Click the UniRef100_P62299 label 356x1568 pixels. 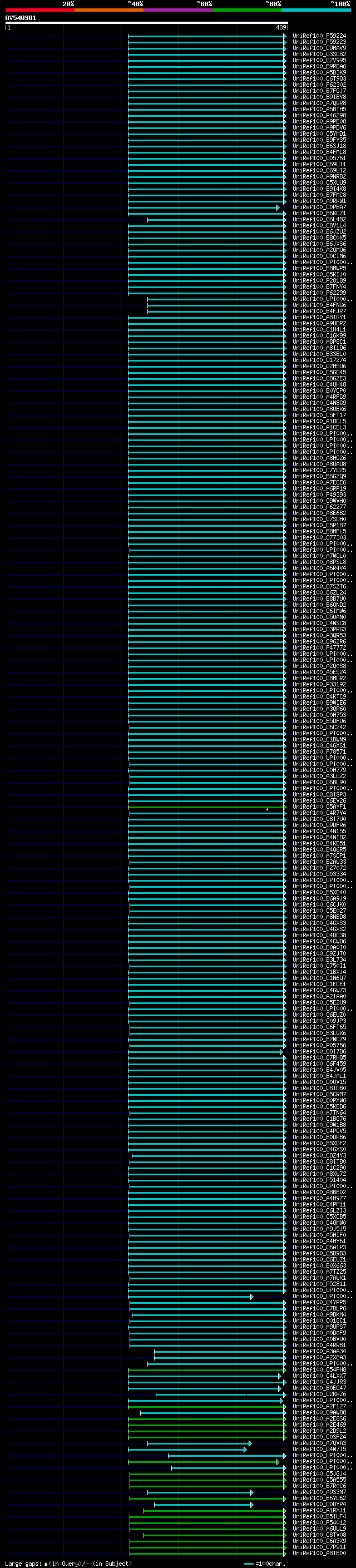[319, 293]
